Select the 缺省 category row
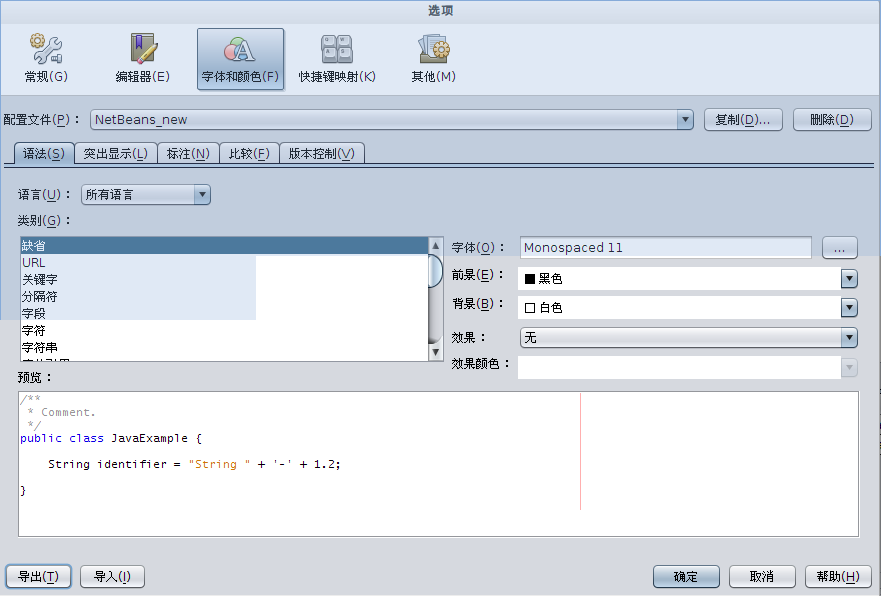Viewport: 881px width, 596px height. (x=224, y=245)
